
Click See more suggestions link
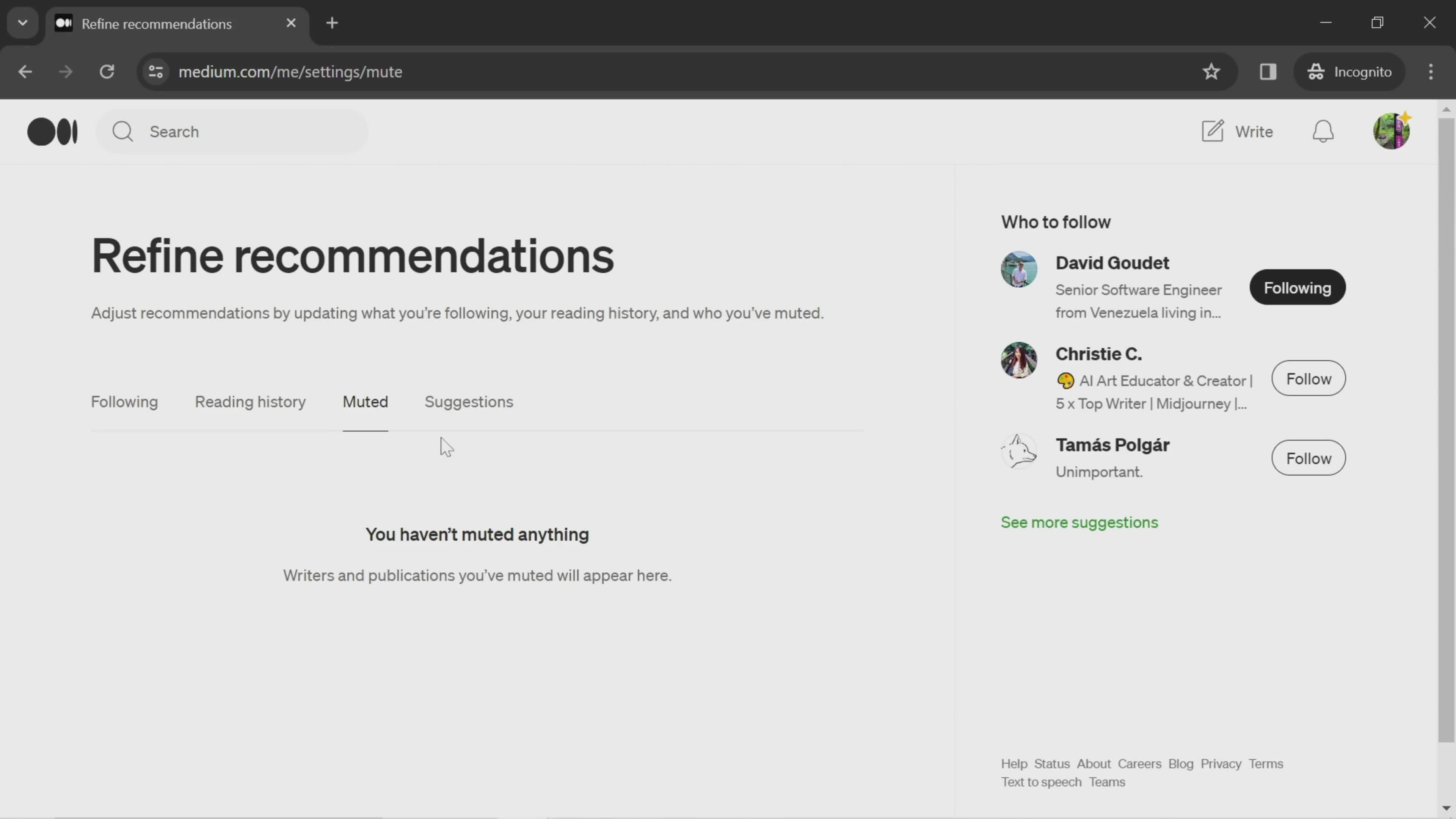point(1080,522)
